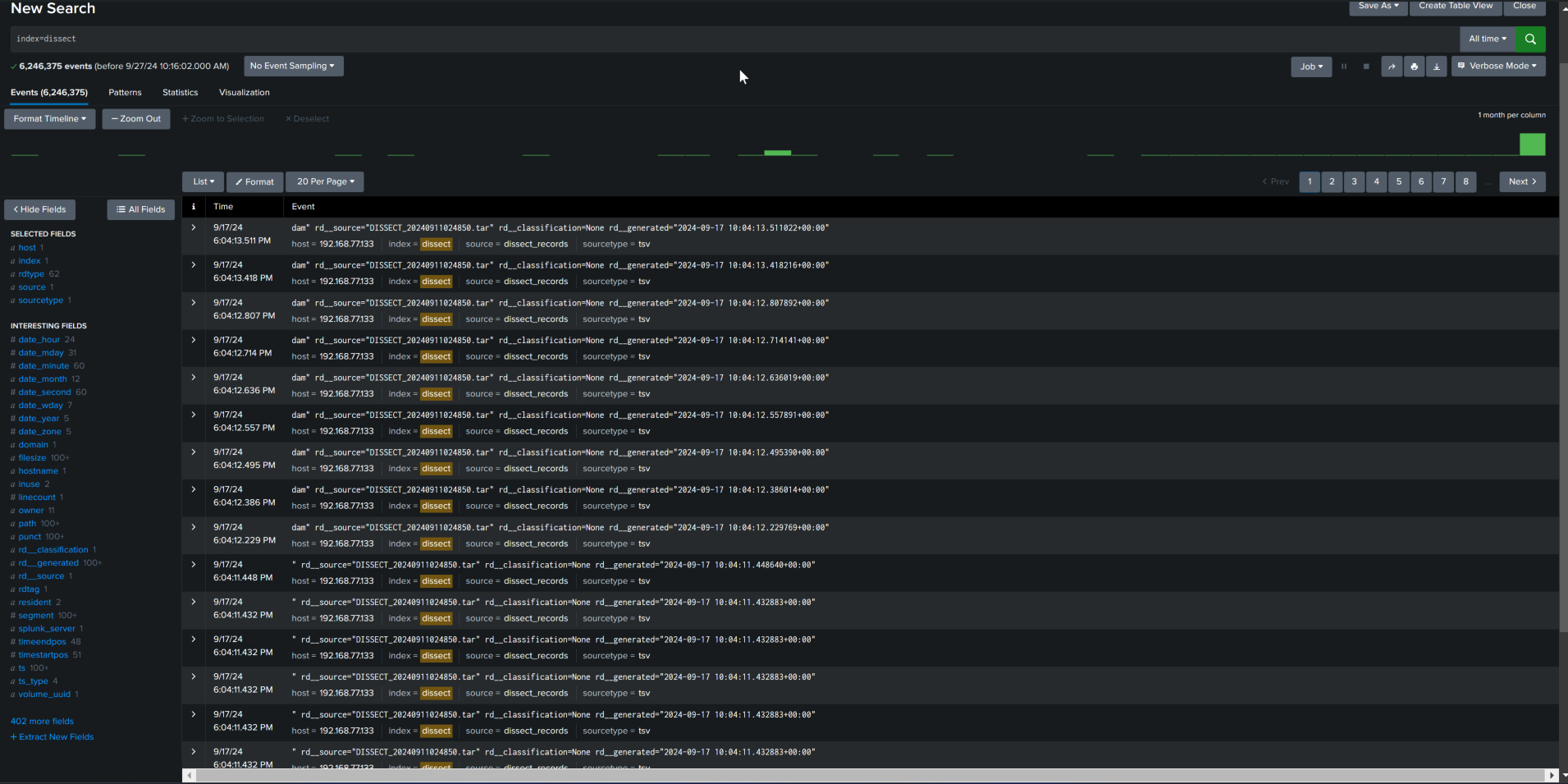This screenshot has width=1568, height=784.
Task: Click the Zoom Out timeline button
Action: (136, 119)
